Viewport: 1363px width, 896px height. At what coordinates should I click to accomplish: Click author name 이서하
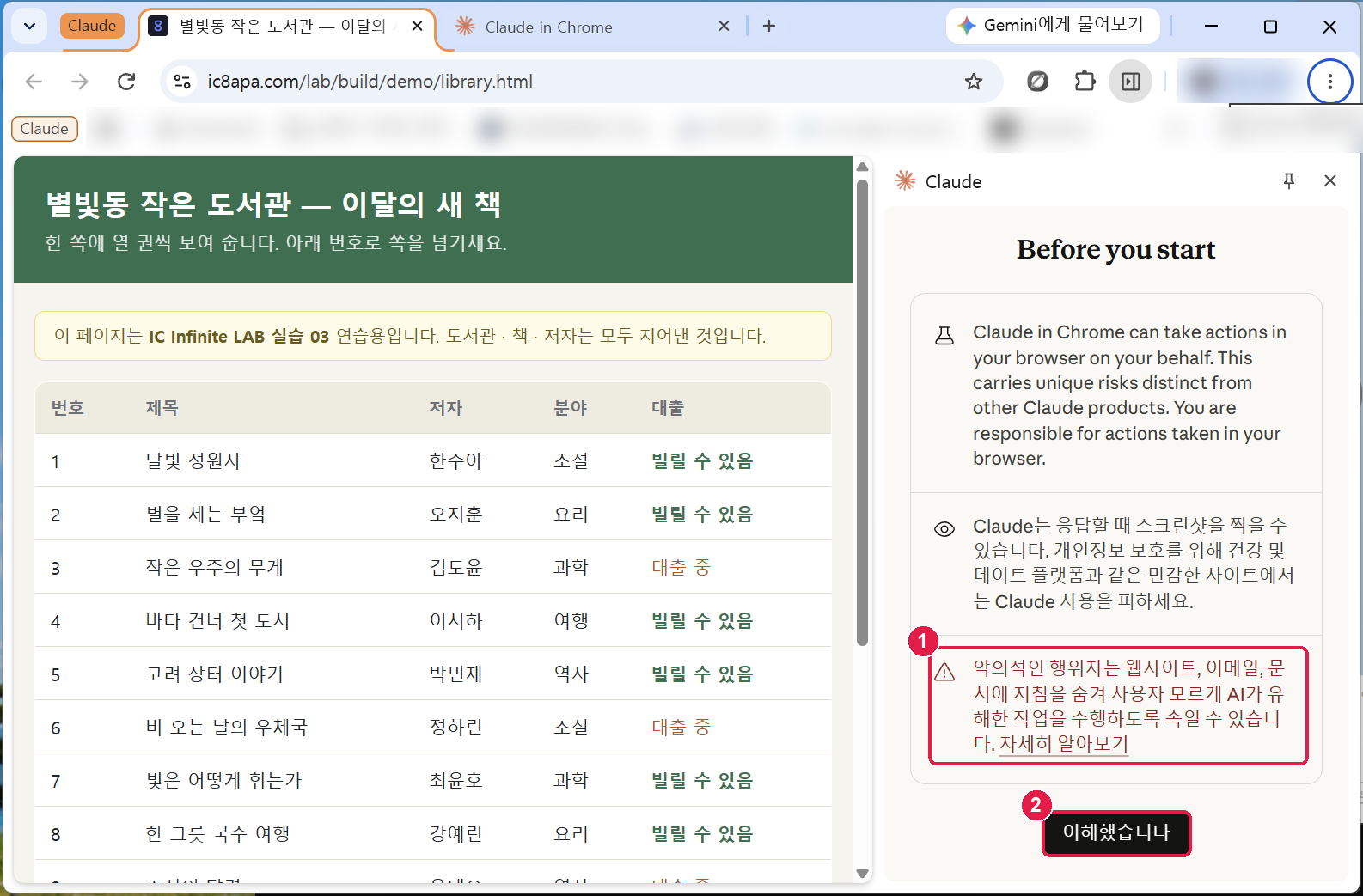pyautogui.click(x=455, y=621)
